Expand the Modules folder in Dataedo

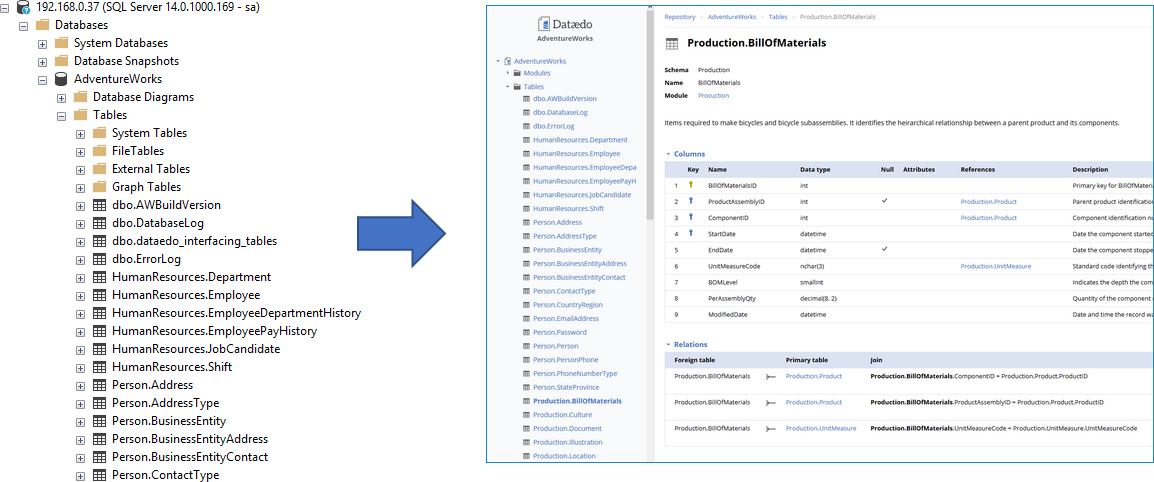tap(508, 73)
